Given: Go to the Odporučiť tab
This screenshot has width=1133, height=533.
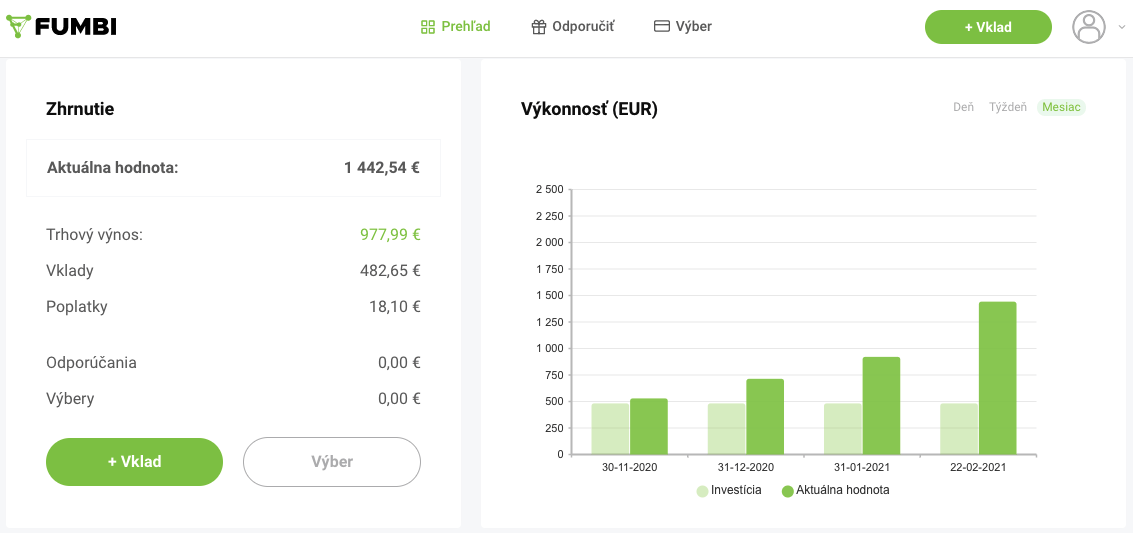Looking at the screenshot, I should tap(583, 27).
